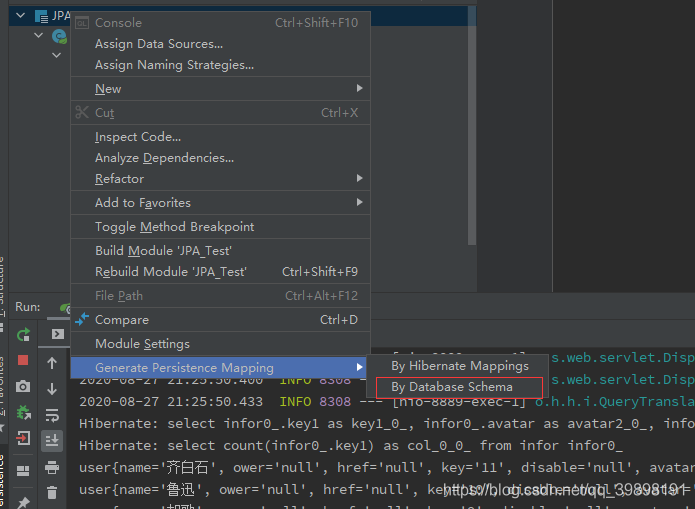Click the 'o.h.h.i.QueryTransla' logger text
The height and width of the screenshot is (509, 695).
(x=615, y=402)
